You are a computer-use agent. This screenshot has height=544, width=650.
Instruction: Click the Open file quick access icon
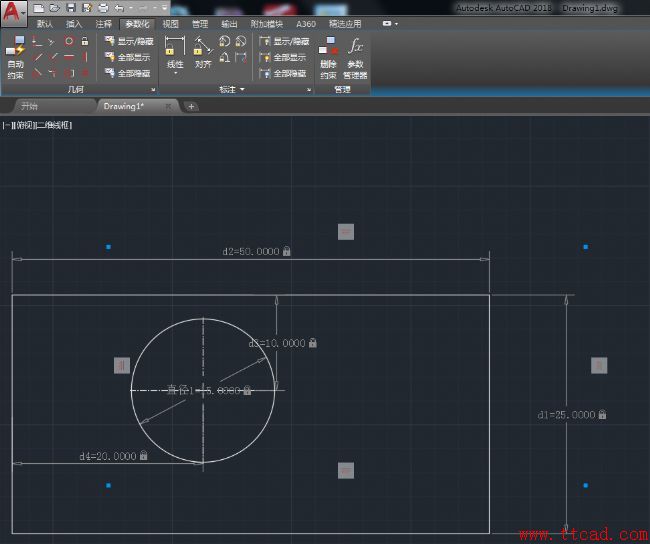tap(54, 7)
